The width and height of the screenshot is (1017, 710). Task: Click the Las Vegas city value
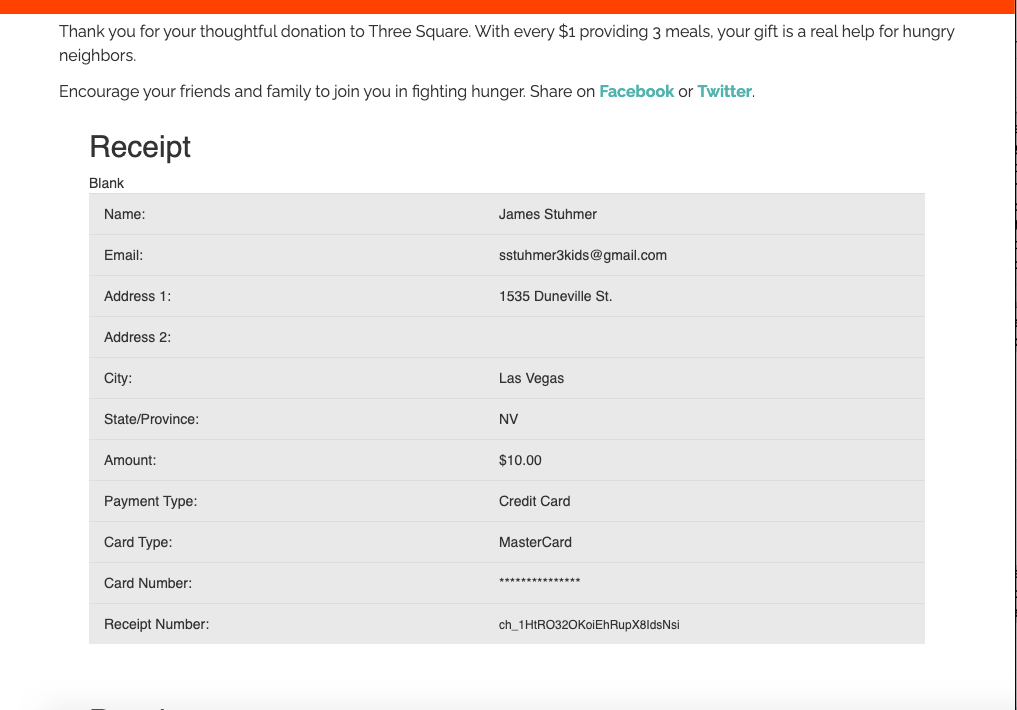pos(531,378)
